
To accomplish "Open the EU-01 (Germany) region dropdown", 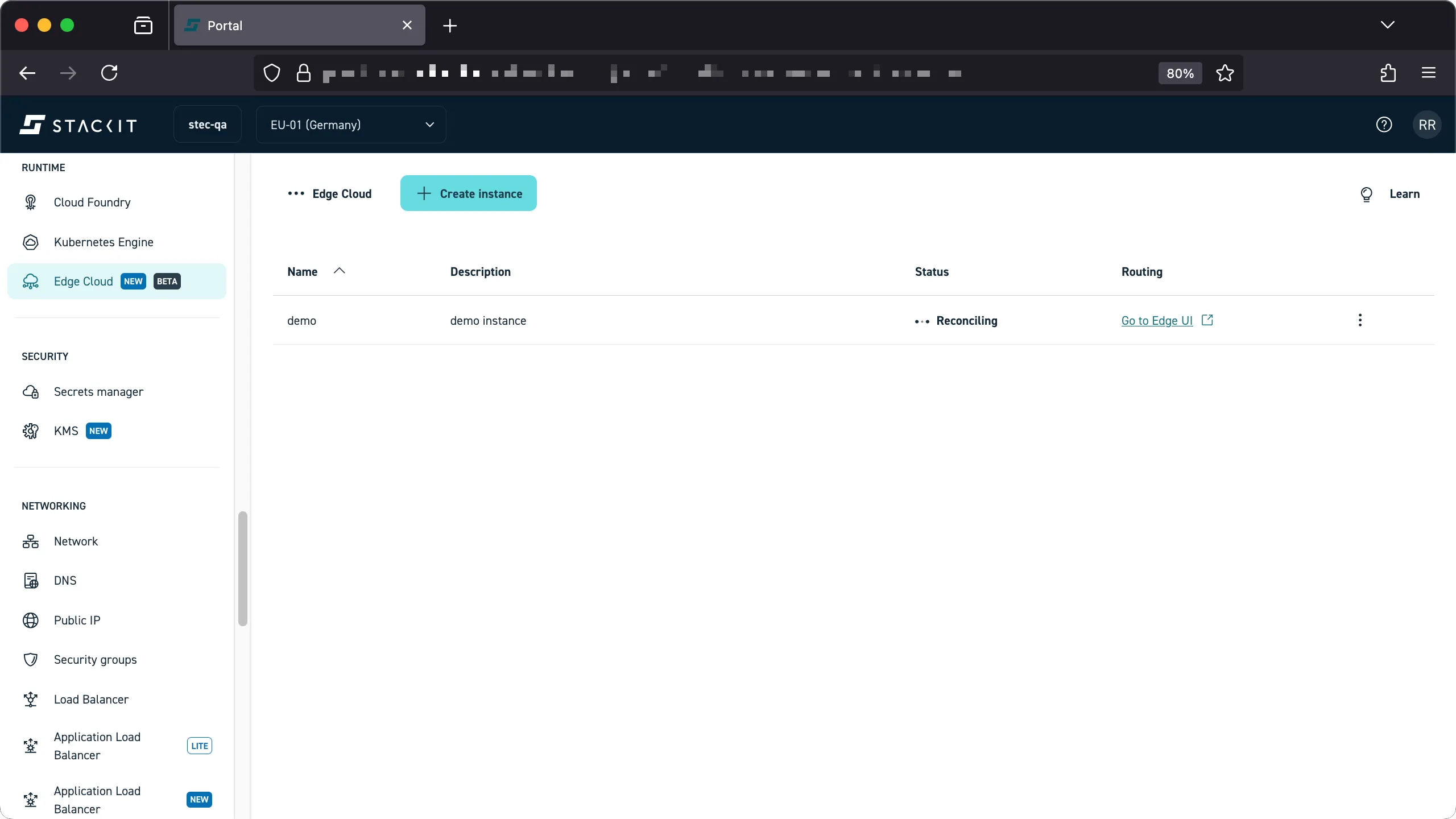I will (x=350, y=125).
